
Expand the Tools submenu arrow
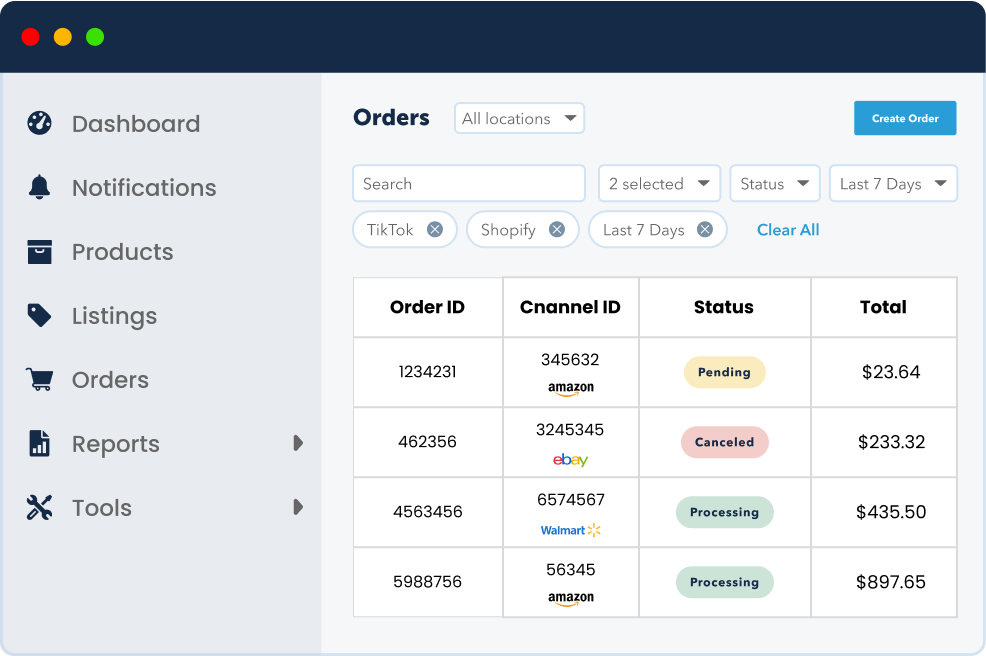(x=298, y=507)
